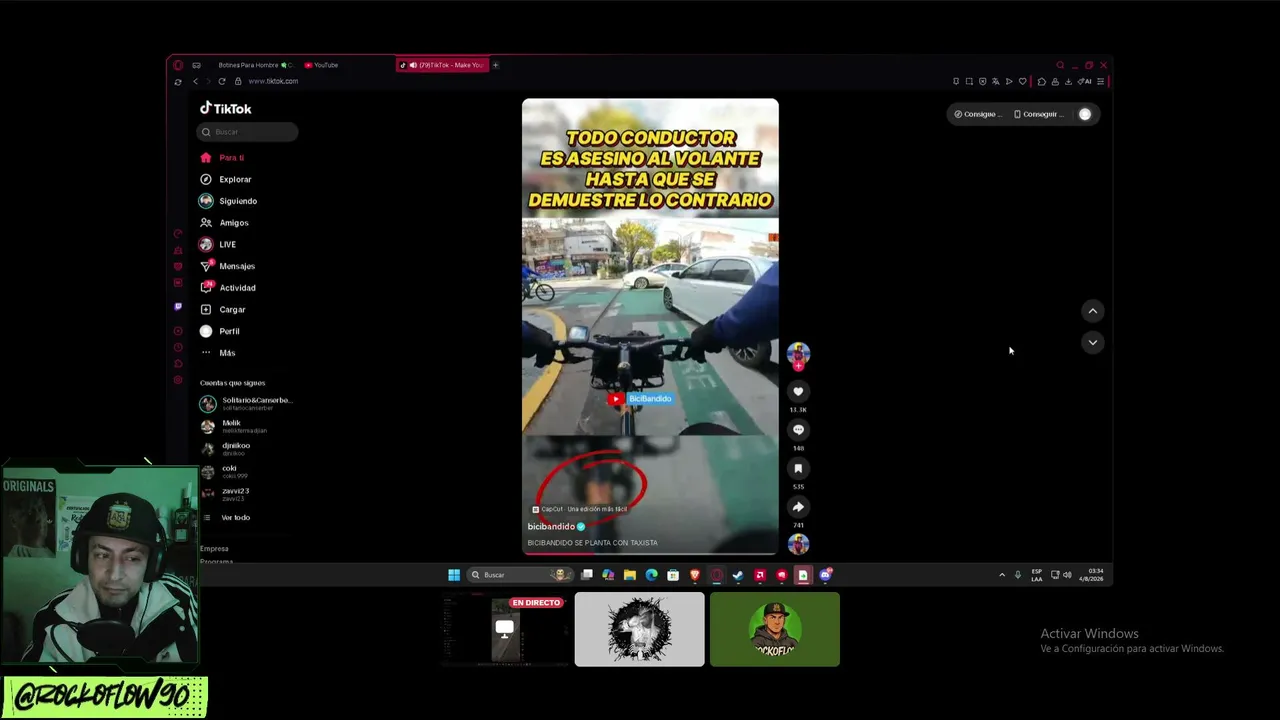Viewport: 1280px width, 720px height.
Task: Open Microsoft Edge from taskbar
Action: 651,575
